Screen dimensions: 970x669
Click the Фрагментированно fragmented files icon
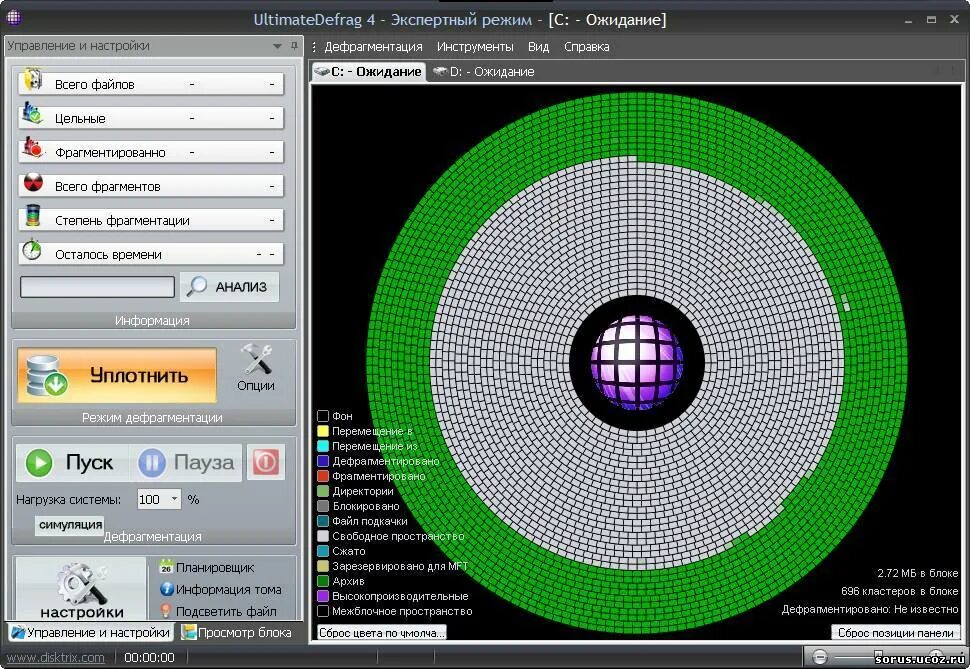click(x=33, y=148)
